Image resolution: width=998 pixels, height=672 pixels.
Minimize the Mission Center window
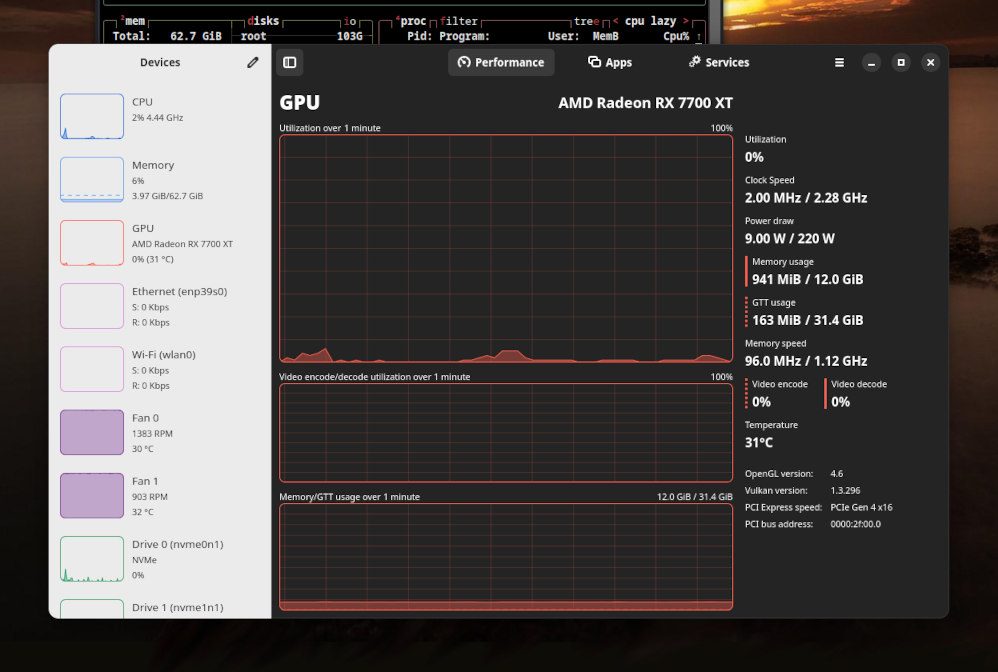871,62
